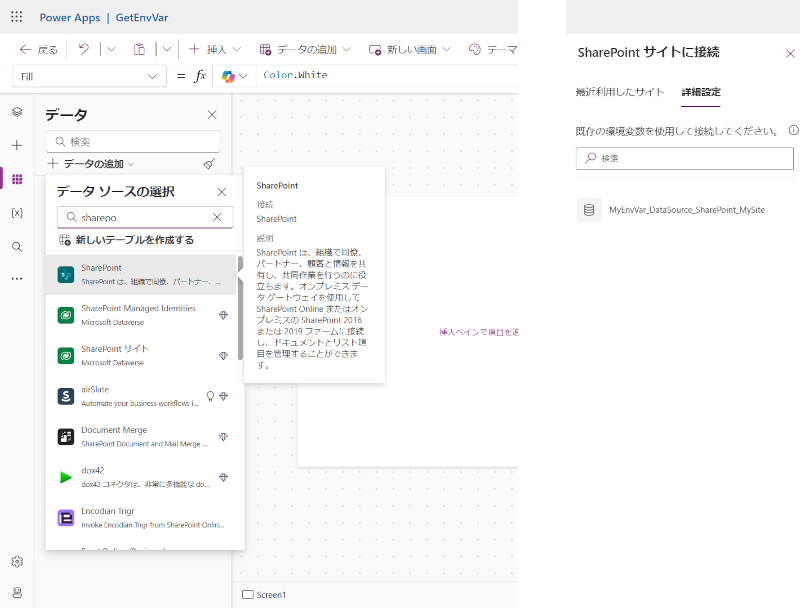Open the 挿入 dropdown menu
Image resolution: width=800 pixels, height=608 pixels.
point(214,49)
